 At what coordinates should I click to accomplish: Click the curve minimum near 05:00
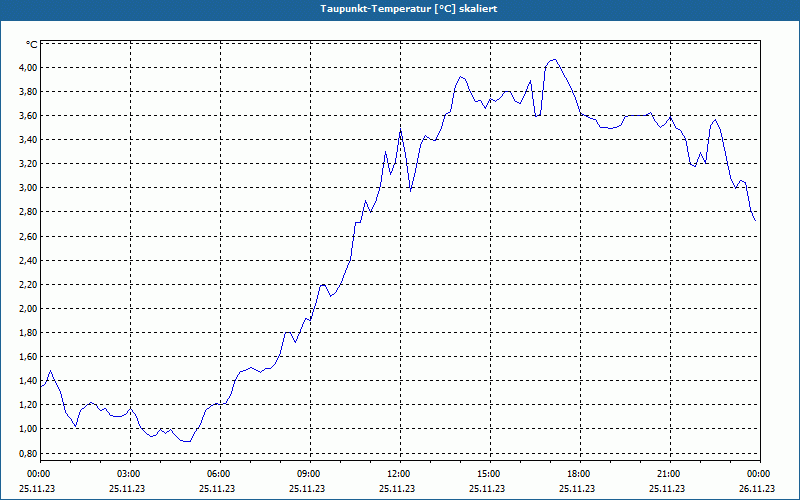click(x=187, y=441)
